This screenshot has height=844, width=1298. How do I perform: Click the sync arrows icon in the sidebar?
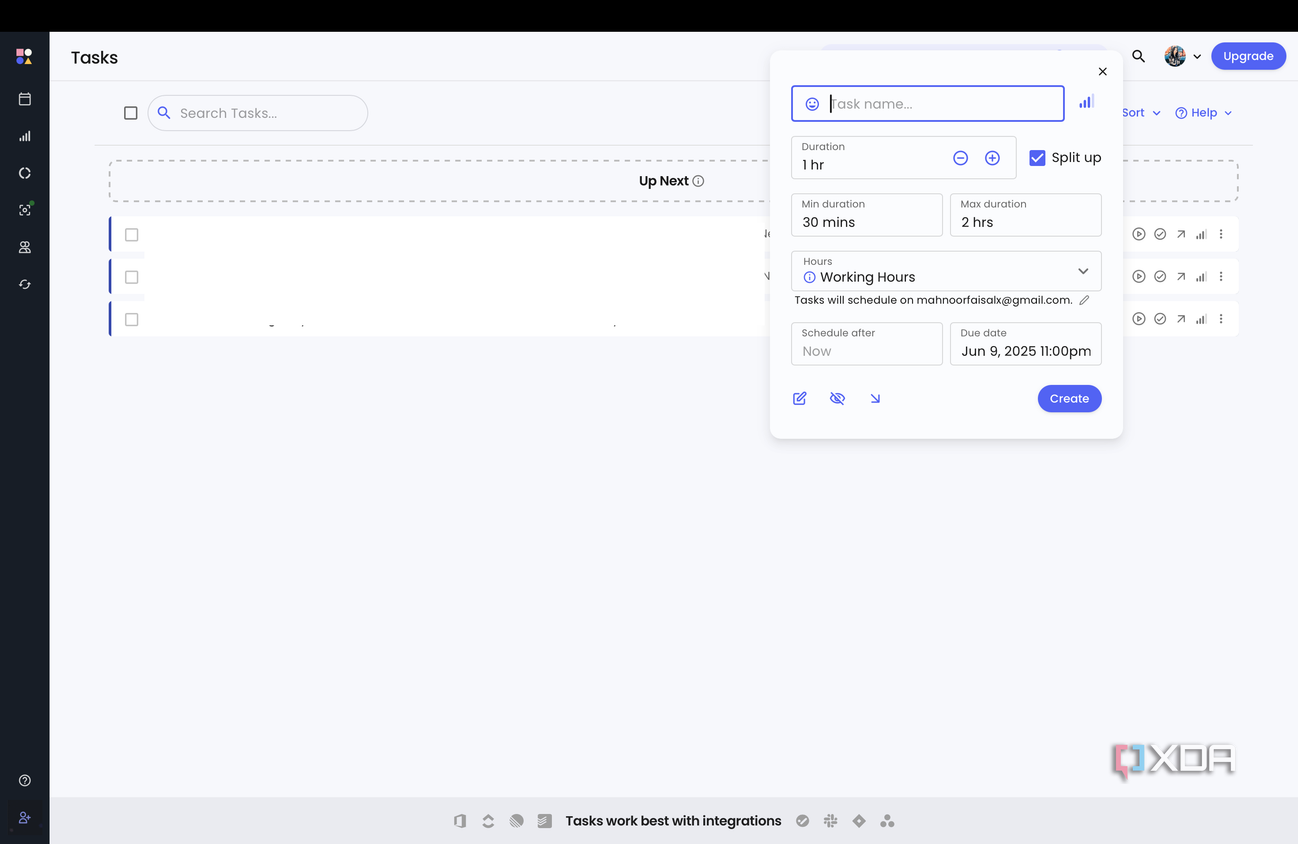[25, 285]
